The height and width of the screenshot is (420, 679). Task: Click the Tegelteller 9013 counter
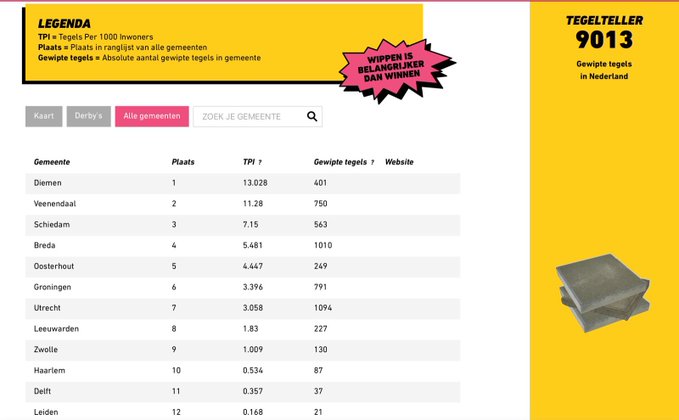click(604, 39)
